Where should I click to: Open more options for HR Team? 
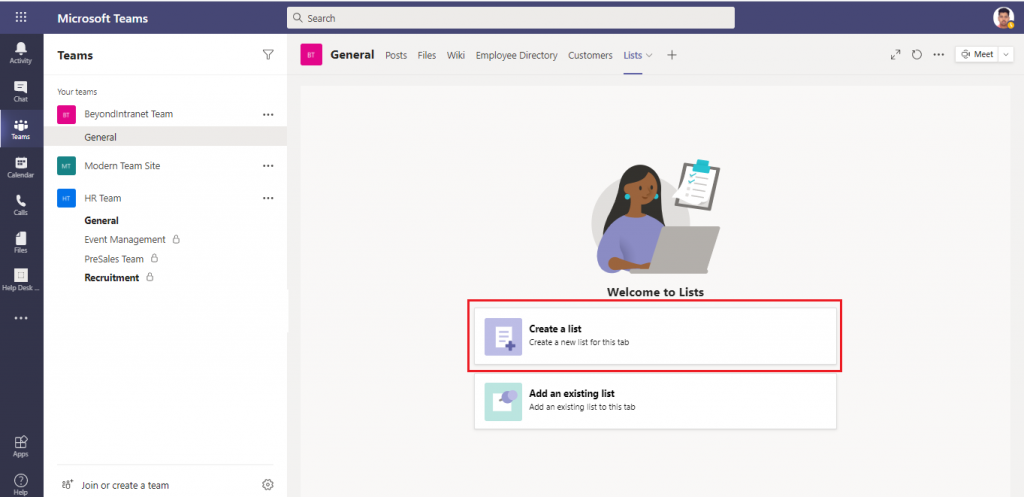268,198
